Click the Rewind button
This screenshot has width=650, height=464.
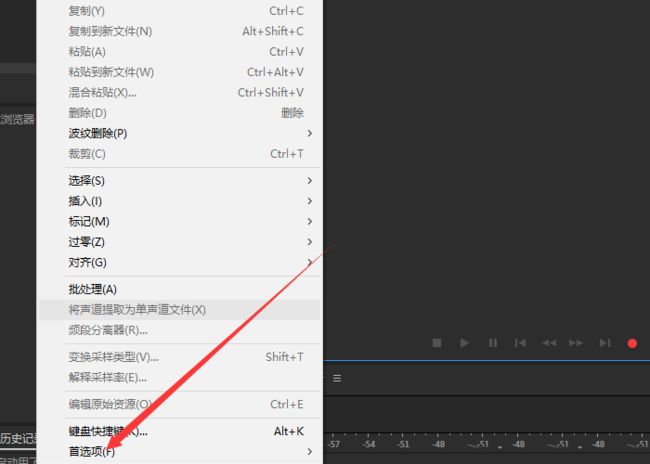549,343
